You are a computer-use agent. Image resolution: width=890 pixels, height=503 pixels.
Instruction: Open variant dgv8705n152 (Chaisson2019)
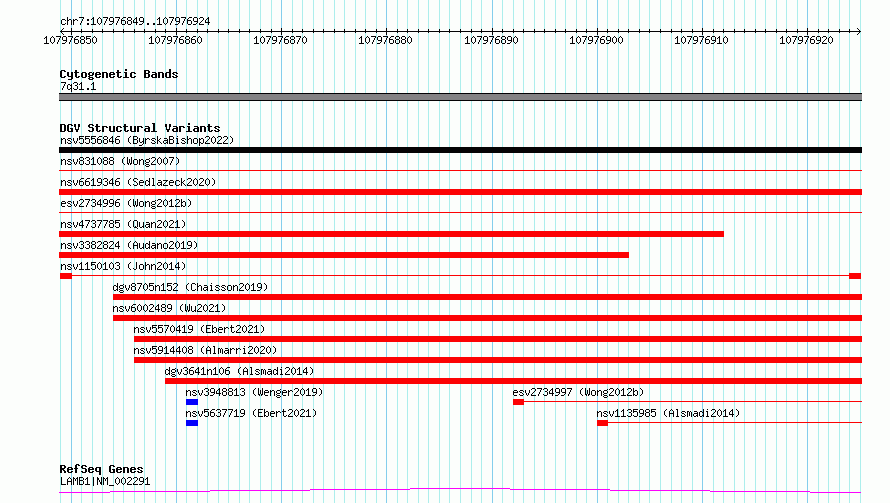click(190, 287)
